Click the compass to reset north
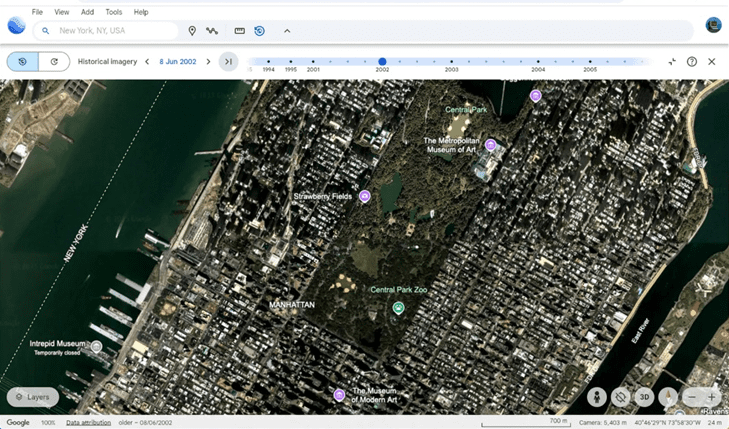This screenshot has height=429, width=729. point(668,397)
